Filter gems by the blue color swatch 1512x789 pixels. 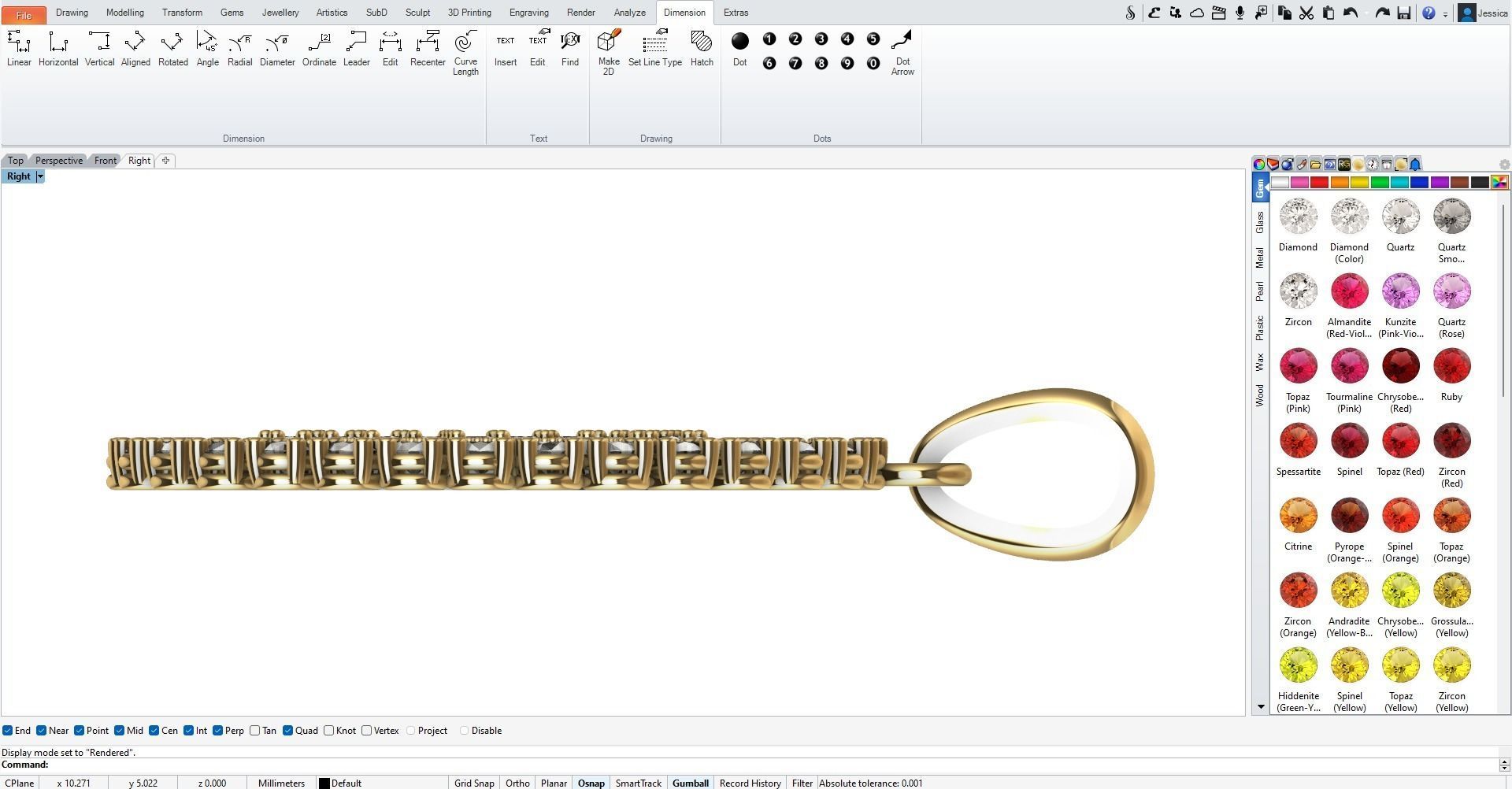[1419, 183]
